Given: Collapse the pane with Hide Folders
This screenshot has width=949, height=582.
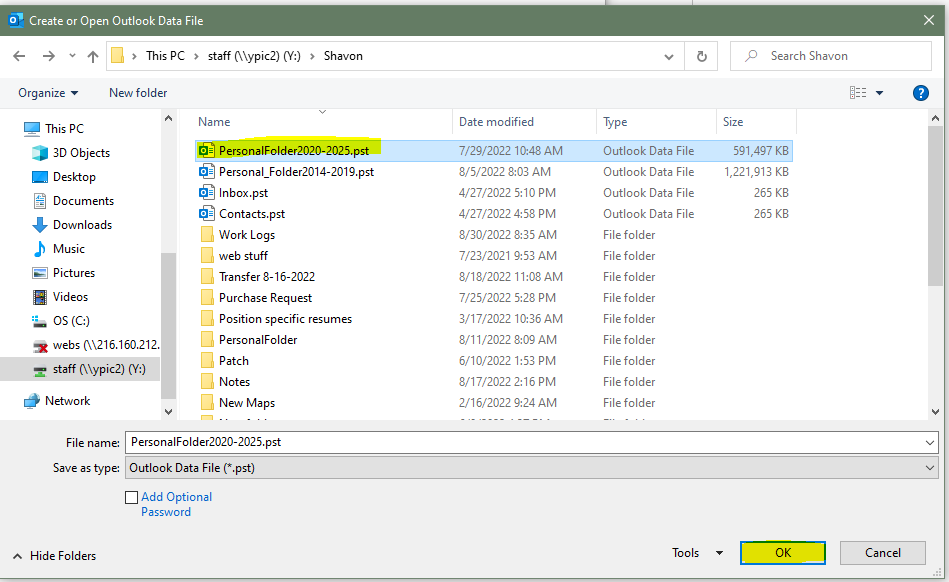Looking at the screenshot, I should pos(54,556).
